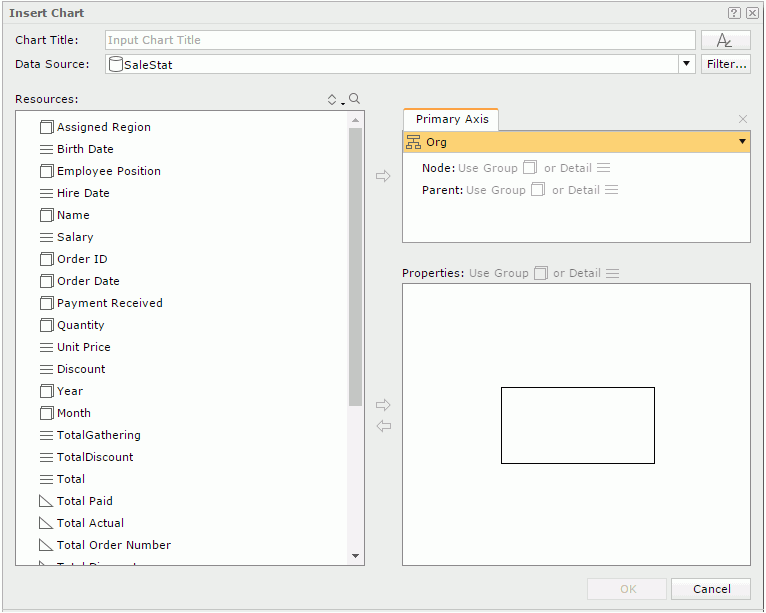Open the Org chart type dropdown
The width and height of the screenshot is (766, 613).
click(741, 142)
